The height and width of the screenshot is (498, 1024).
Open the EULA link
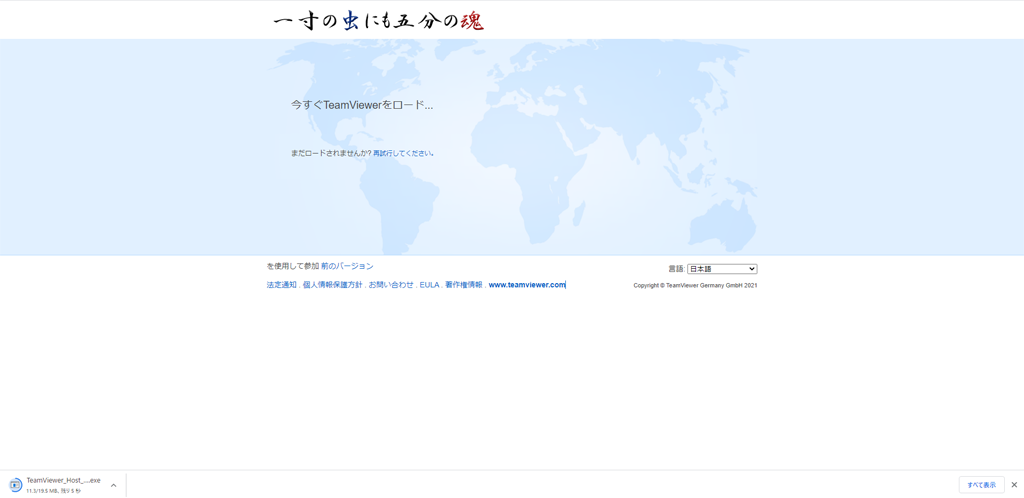coord(430,285)
